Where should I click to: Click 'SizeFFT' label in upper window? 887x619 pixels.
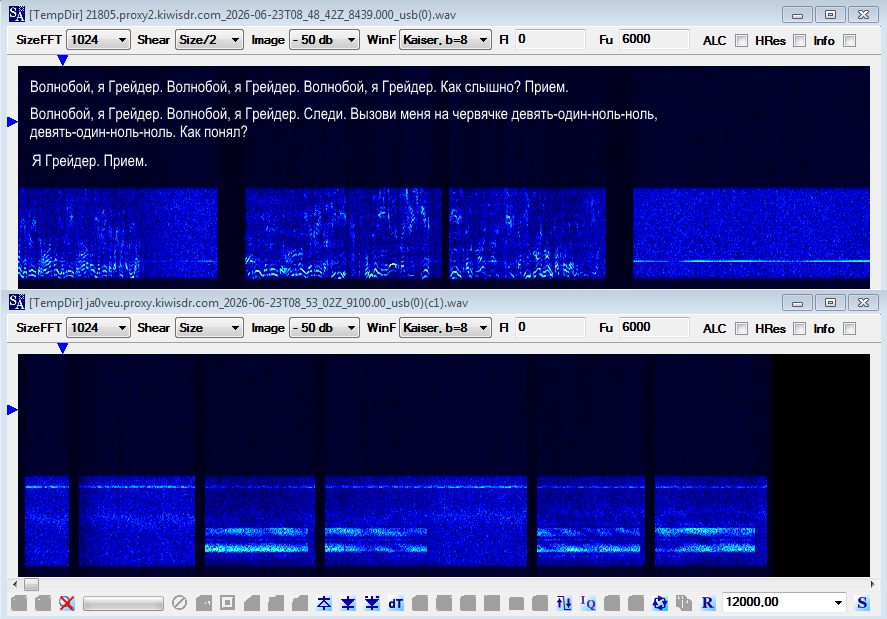[x=39, y=40]
